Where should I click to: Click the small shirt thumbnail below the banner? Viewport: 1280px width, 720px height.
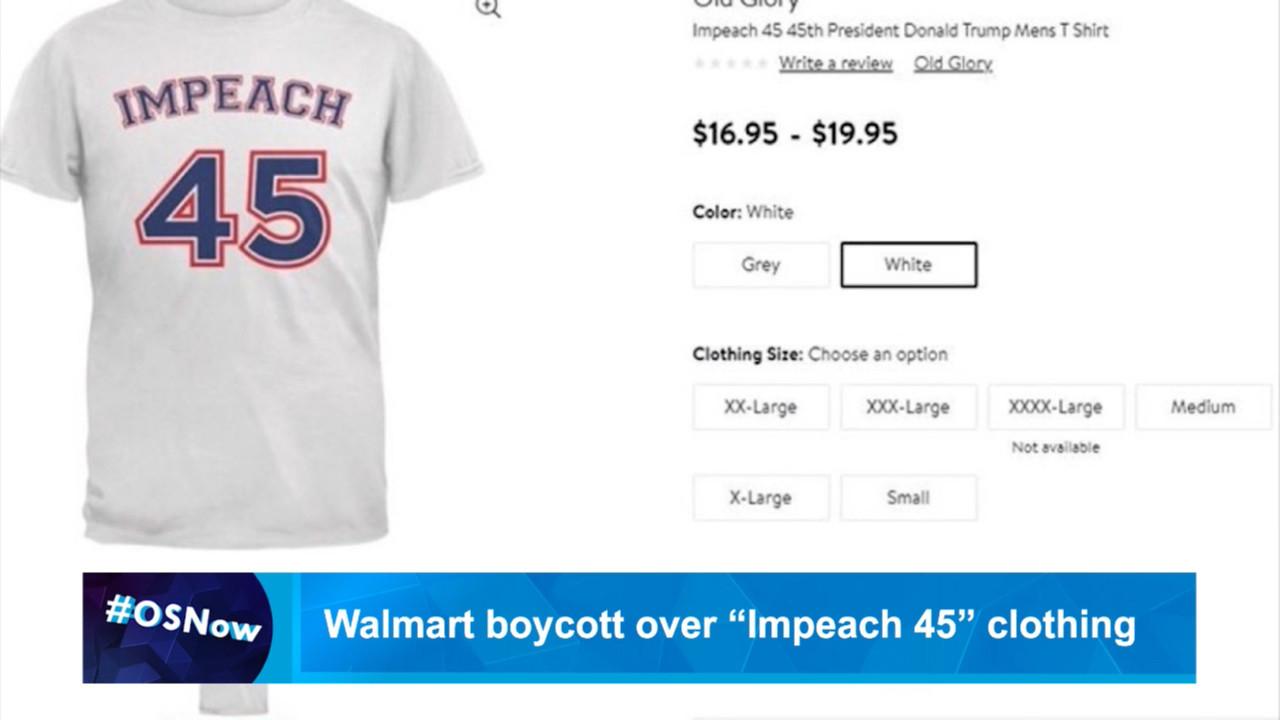pos(233,699)
